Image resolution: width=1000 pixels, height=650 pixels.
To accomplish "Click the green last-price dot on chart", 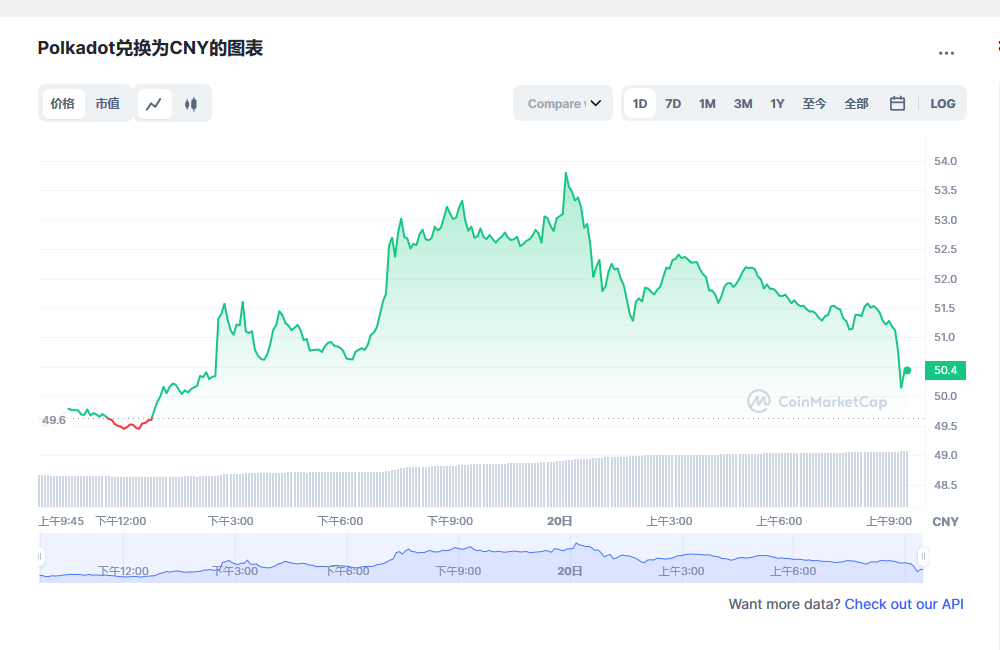I will coord(908,370).
